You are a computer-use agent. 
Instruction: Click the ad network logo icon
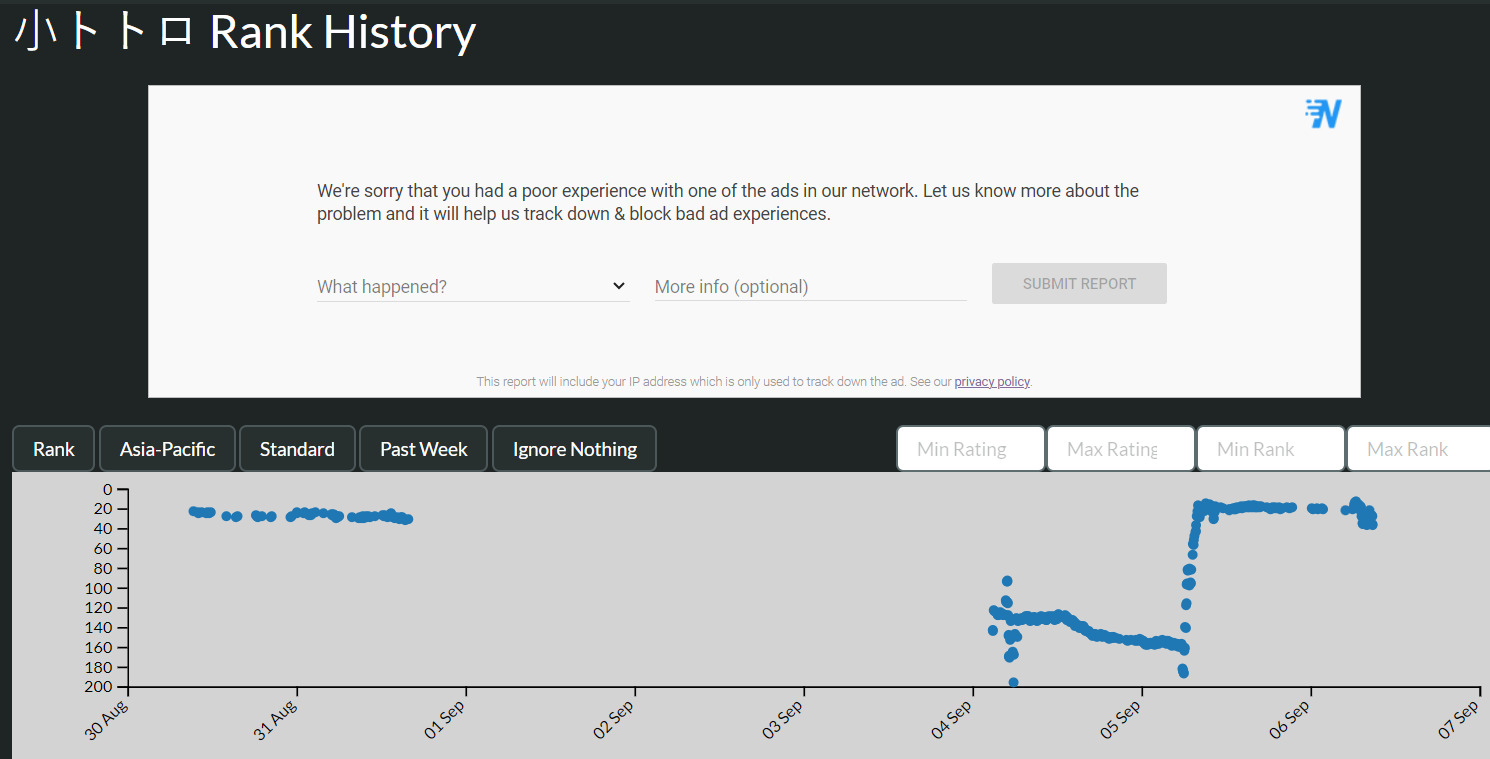coord(1323,114)
